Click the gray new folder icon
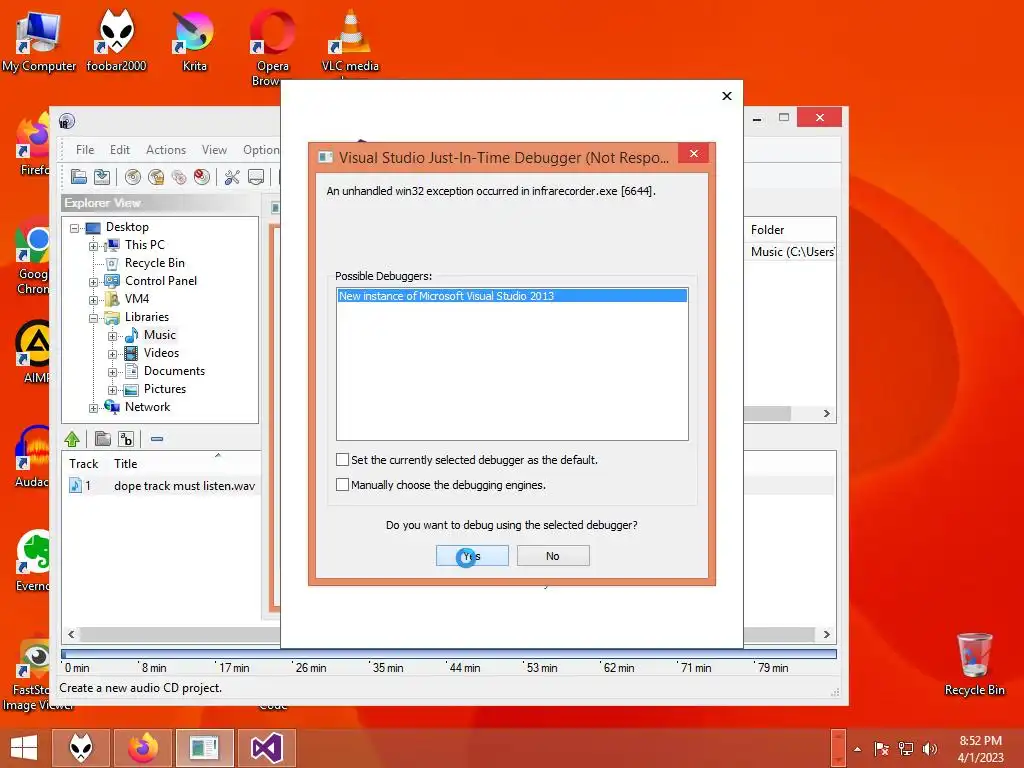 tap(103, 439)
